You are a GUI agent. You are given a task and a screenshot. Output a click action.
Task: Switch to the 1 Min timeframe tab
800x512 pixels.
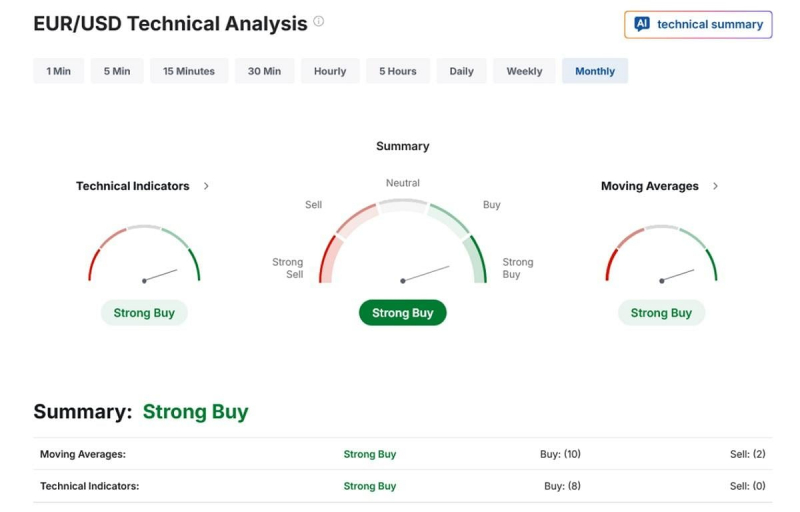(59, 71)
